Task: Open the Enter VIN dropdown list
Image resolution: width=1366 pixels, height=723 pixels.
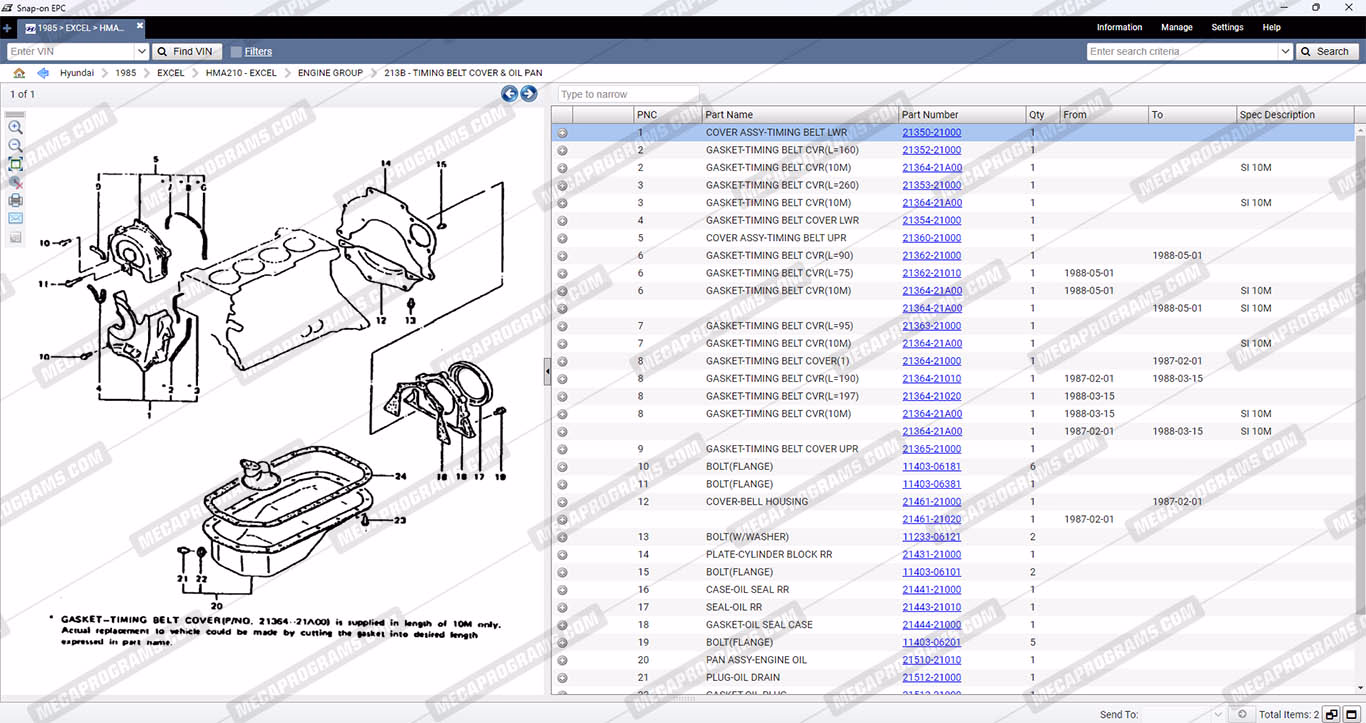Action: 141,52
